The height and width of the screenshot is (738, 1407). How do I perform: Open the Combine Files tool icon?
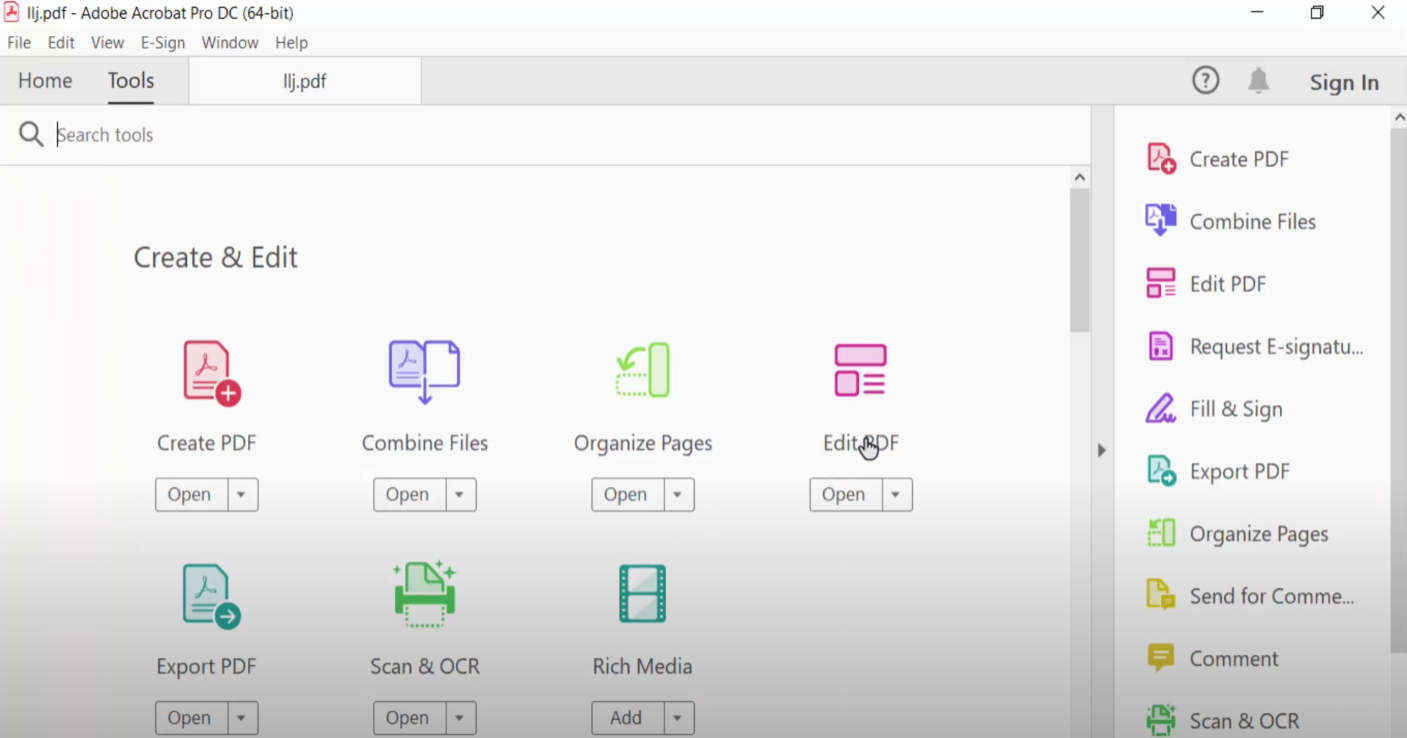(424, 370)
